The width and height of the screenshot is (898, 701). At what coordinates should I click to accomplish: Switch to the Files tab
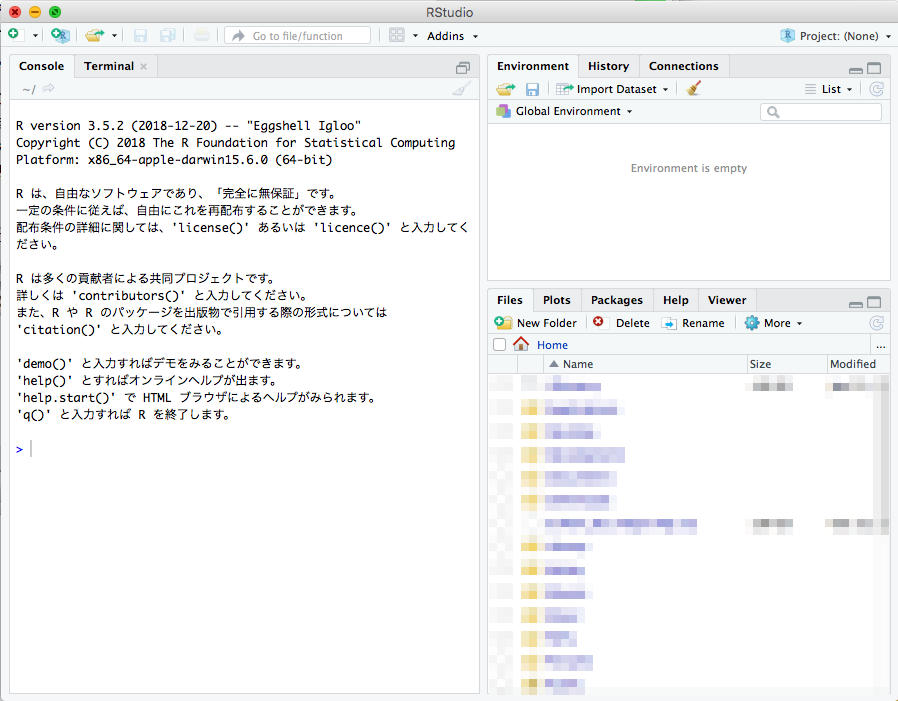click(x=510, y=300)
